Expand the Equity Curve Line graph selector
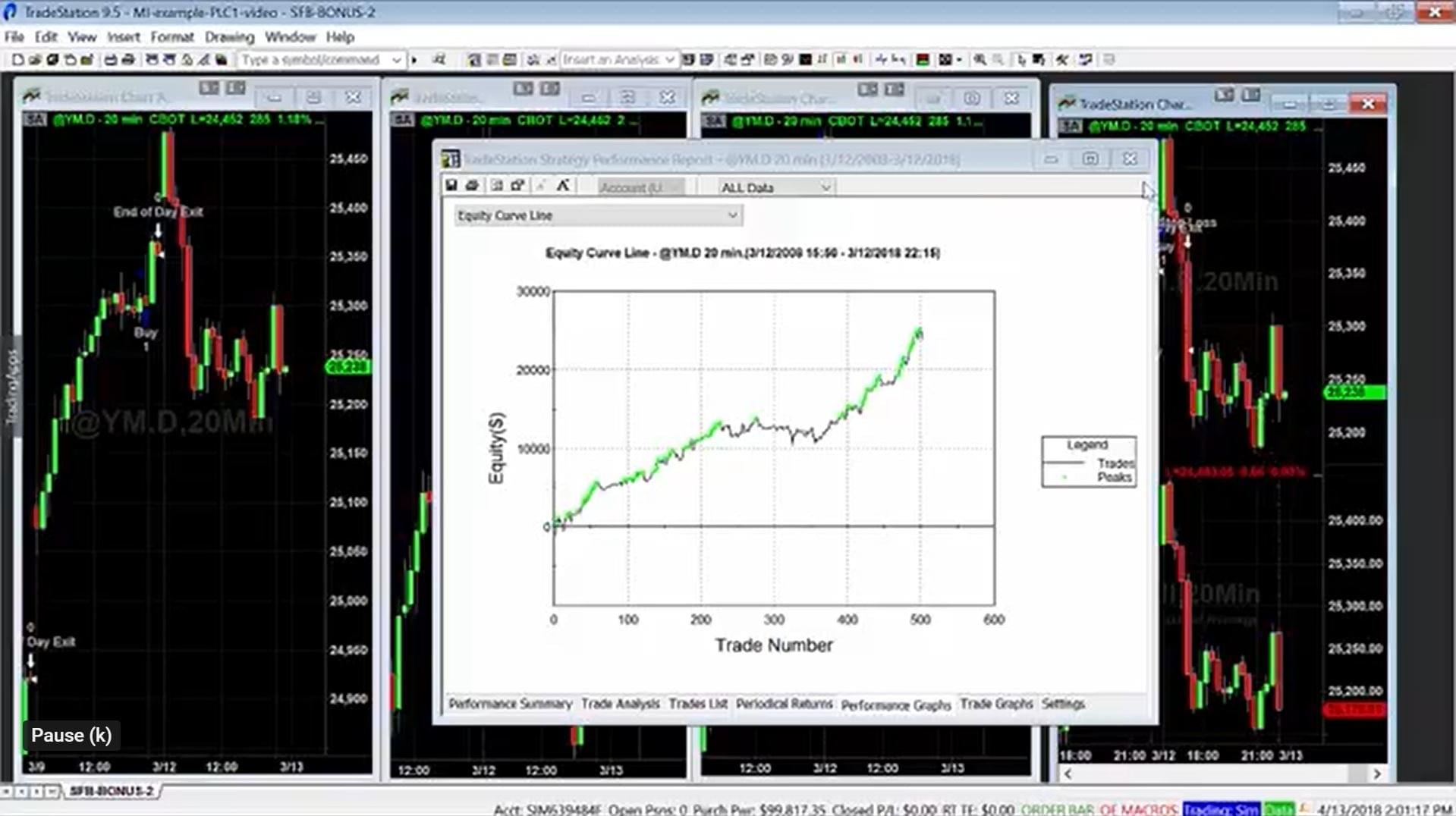Image resolution: width=1456 pixels, height=816 pixels. click(598, 216)
